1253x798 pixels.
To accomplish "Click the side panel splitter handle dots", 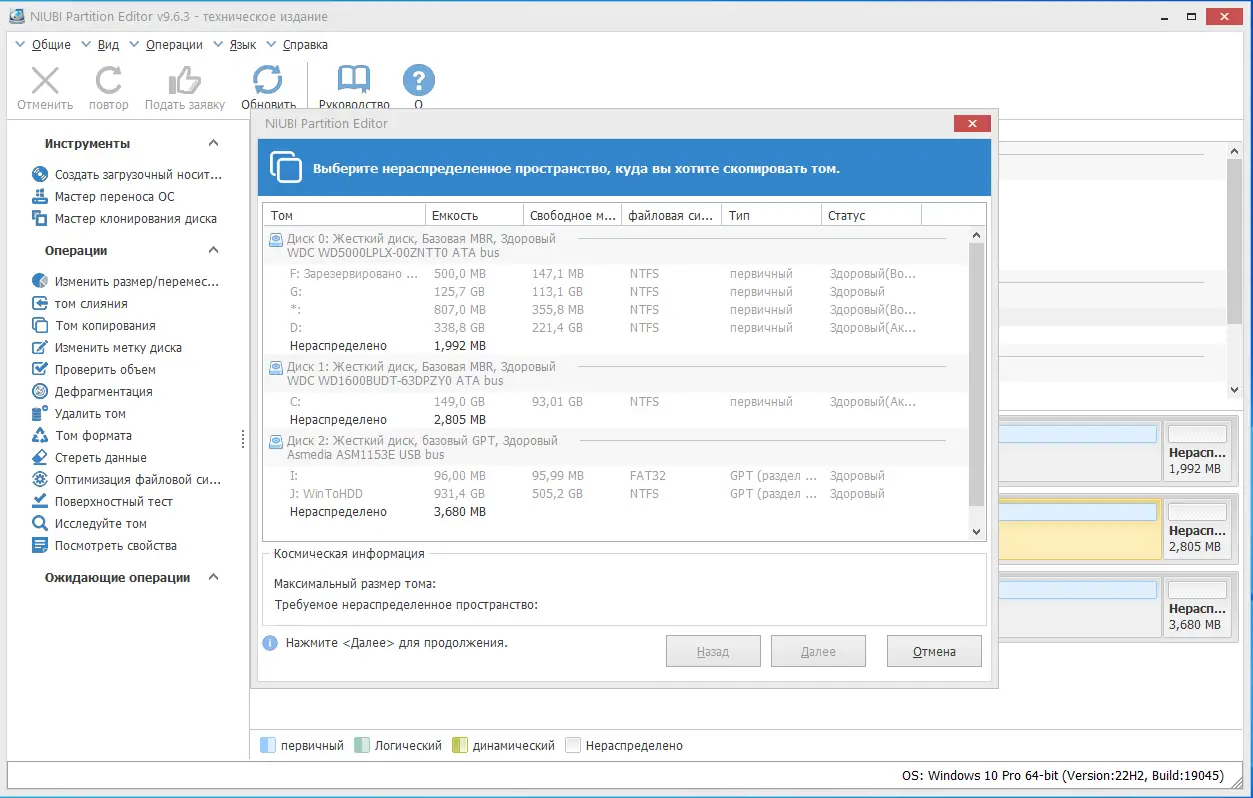I will coord(243,439).
